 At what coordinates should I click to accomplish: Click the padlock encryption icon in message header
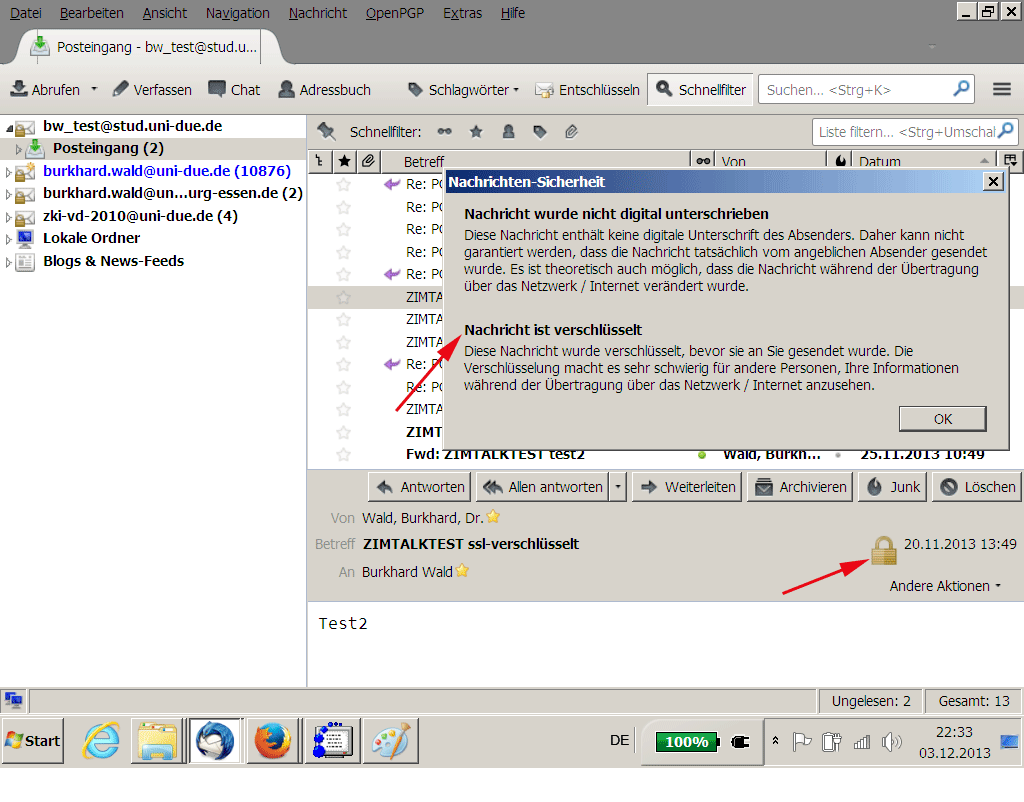883,550
